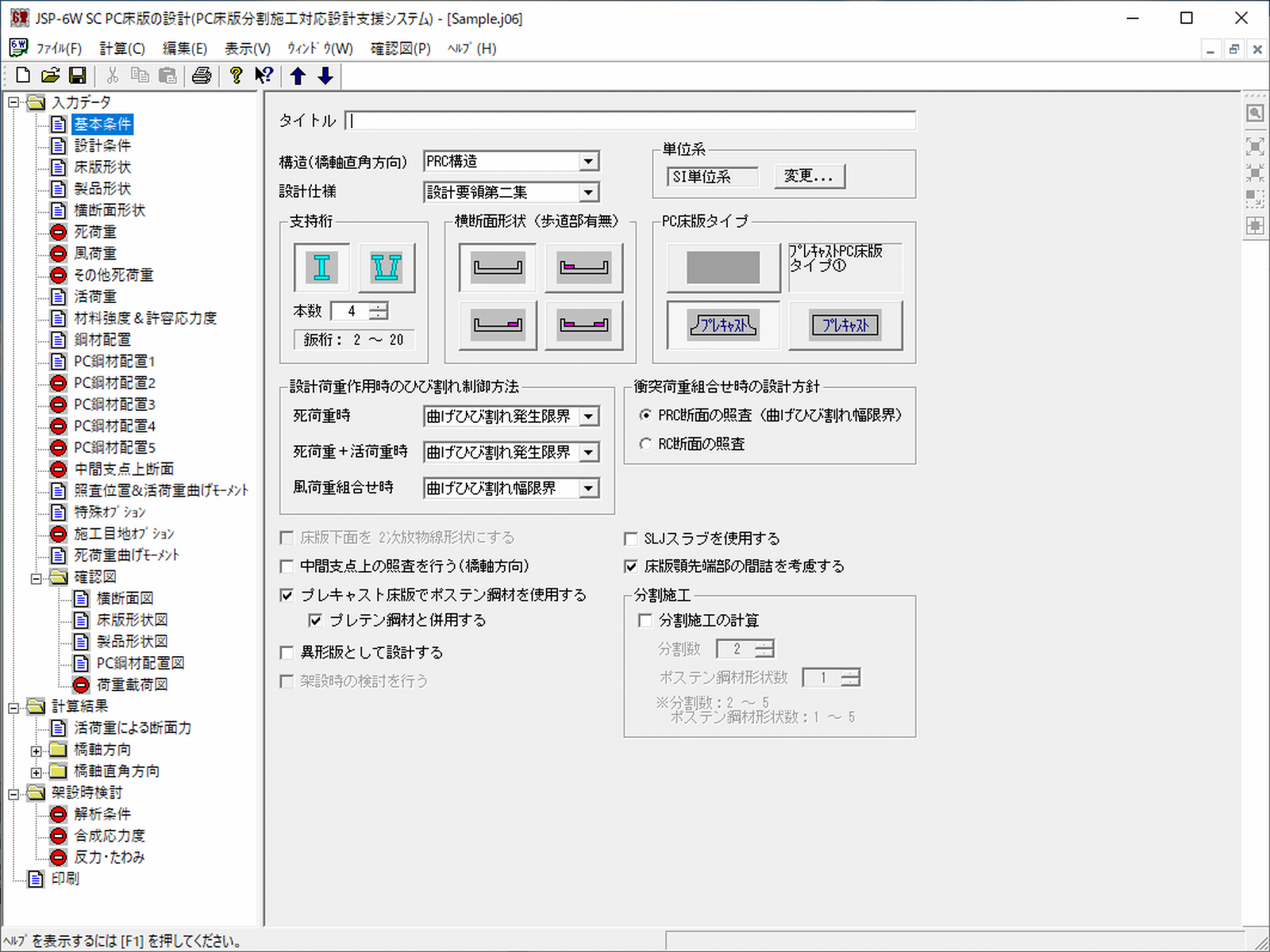Click the Open folder toolbar icon
Viewport: 1270px width, 952px height.
[x=50, y=75]
